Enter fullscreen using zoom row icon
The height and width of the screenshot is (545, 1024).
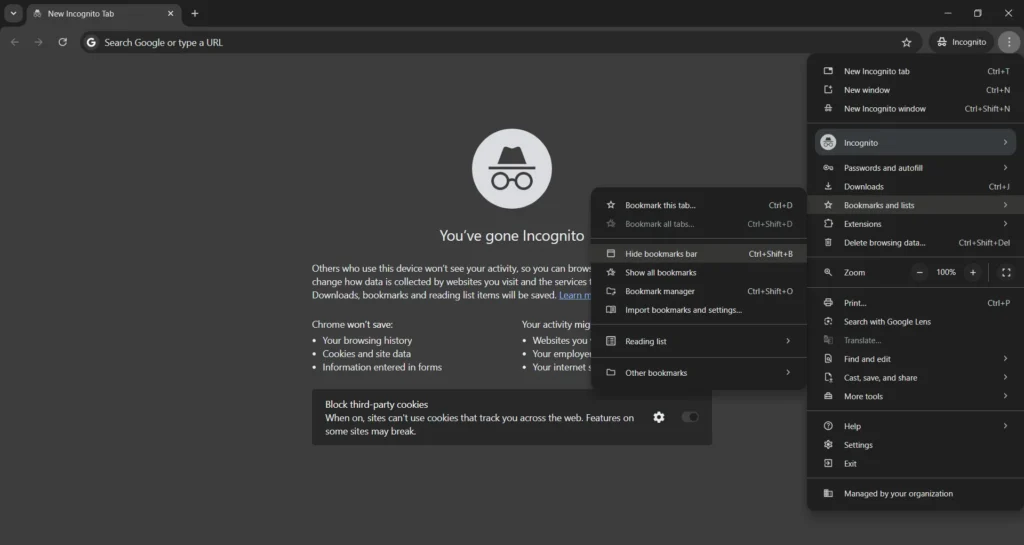pyautogui.click(x=1006, y=273)
